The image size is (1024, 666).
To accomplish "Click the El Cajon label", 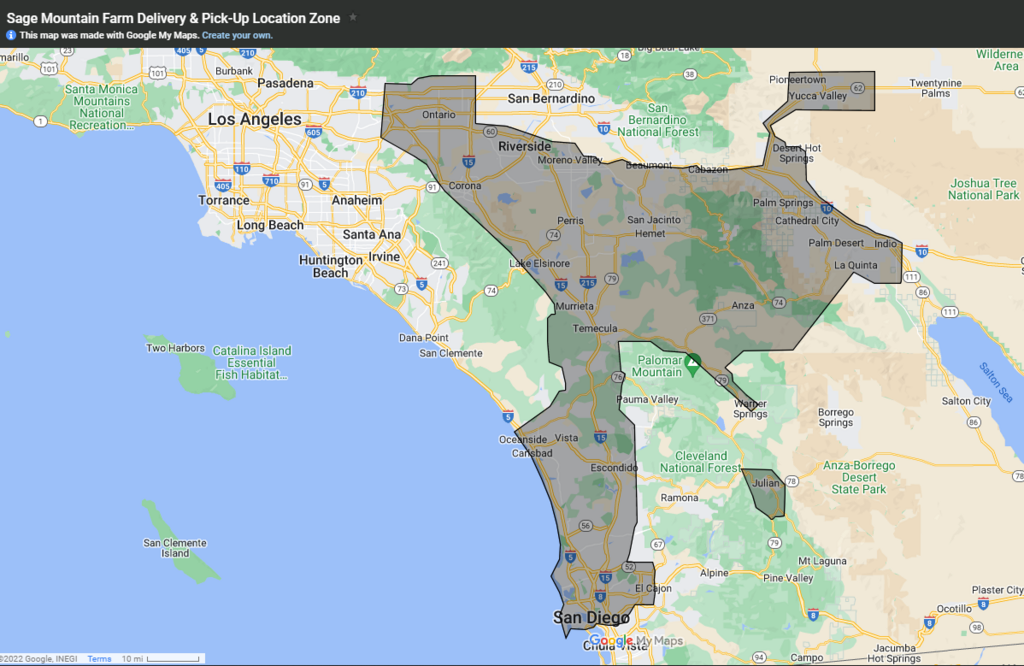I will pos(653,588).
